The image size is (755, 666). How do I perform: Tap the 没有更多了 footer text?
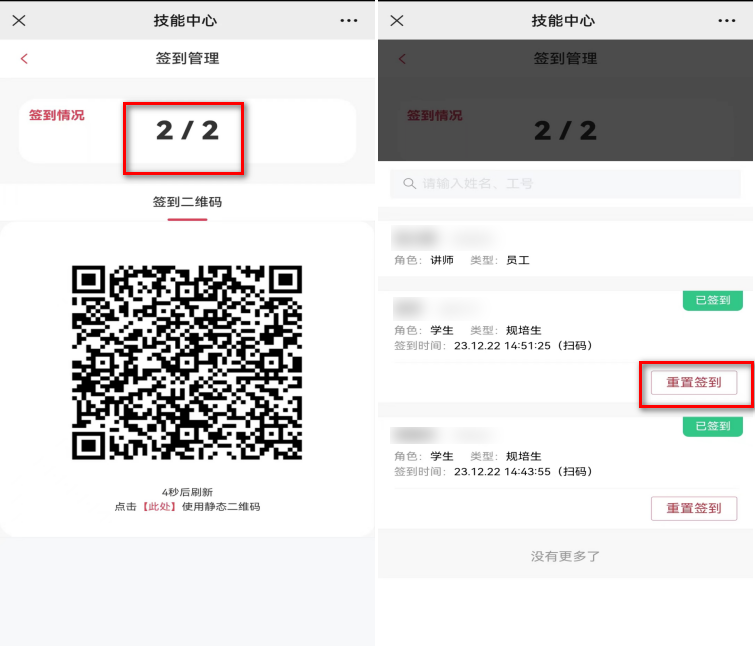(565, 556)
